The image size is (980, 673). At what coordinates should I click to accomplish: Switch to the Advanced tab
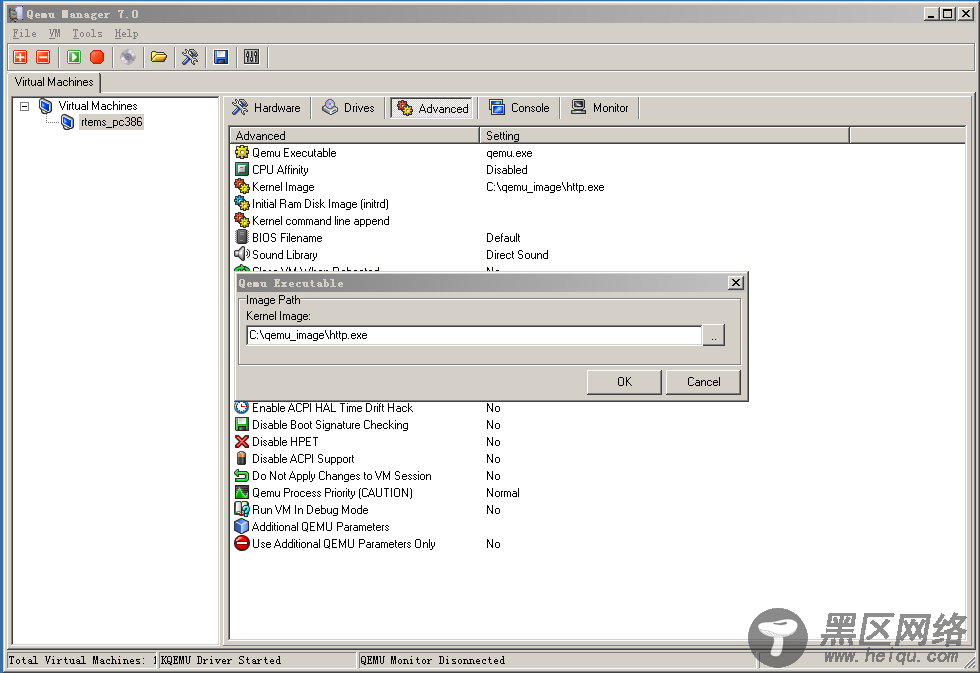tap(433, 108)
